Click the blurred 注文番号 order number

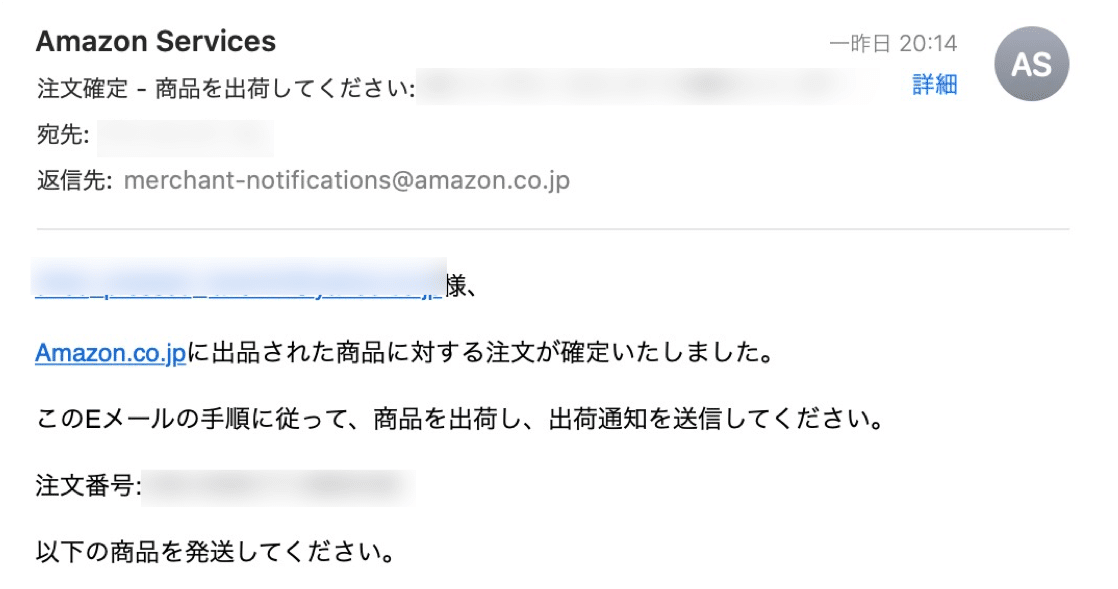click(277, 487)
